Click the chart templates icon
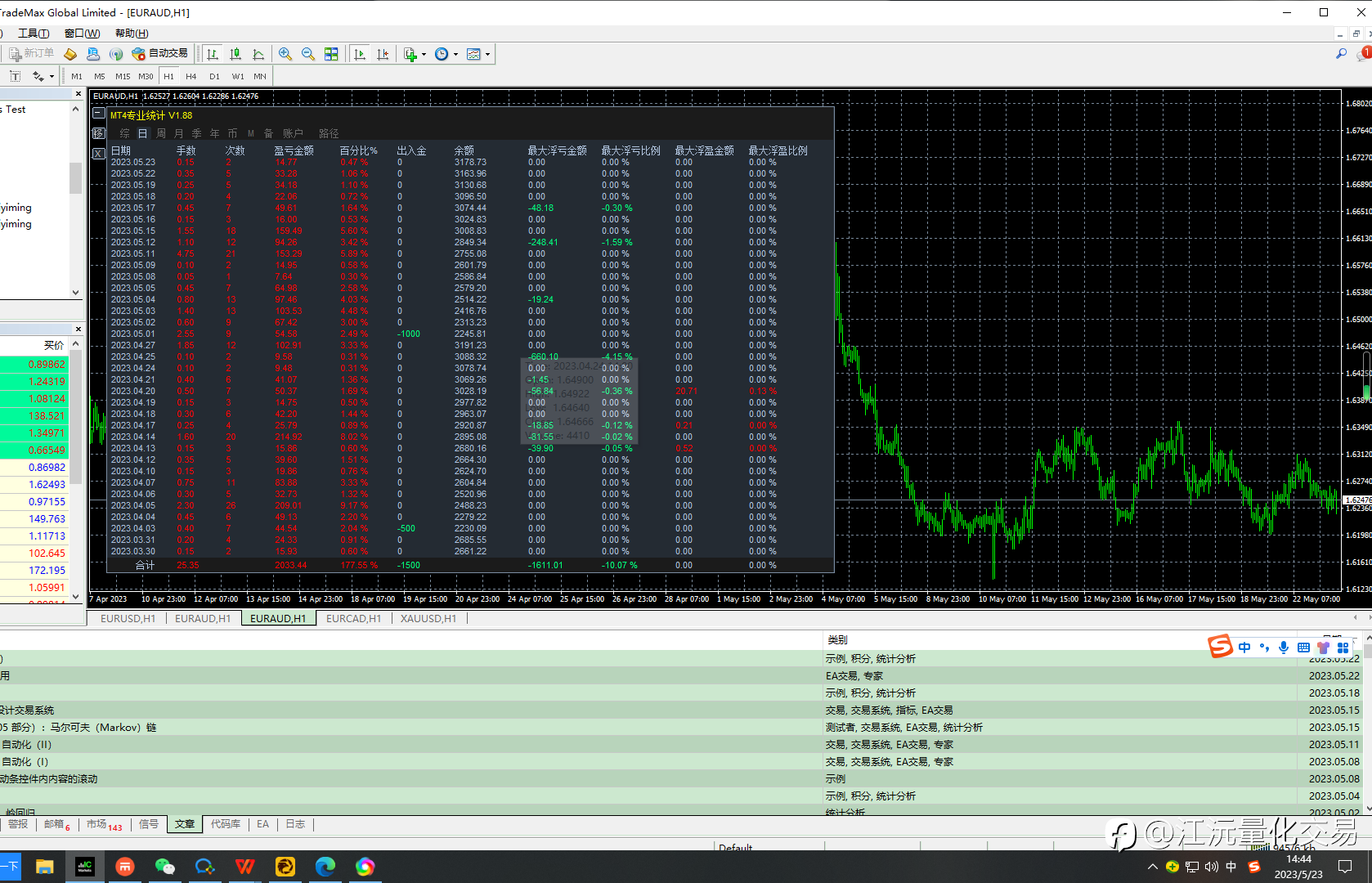Image resolution: width=1372 pixels, height=883 pixels. coord(473,54)
